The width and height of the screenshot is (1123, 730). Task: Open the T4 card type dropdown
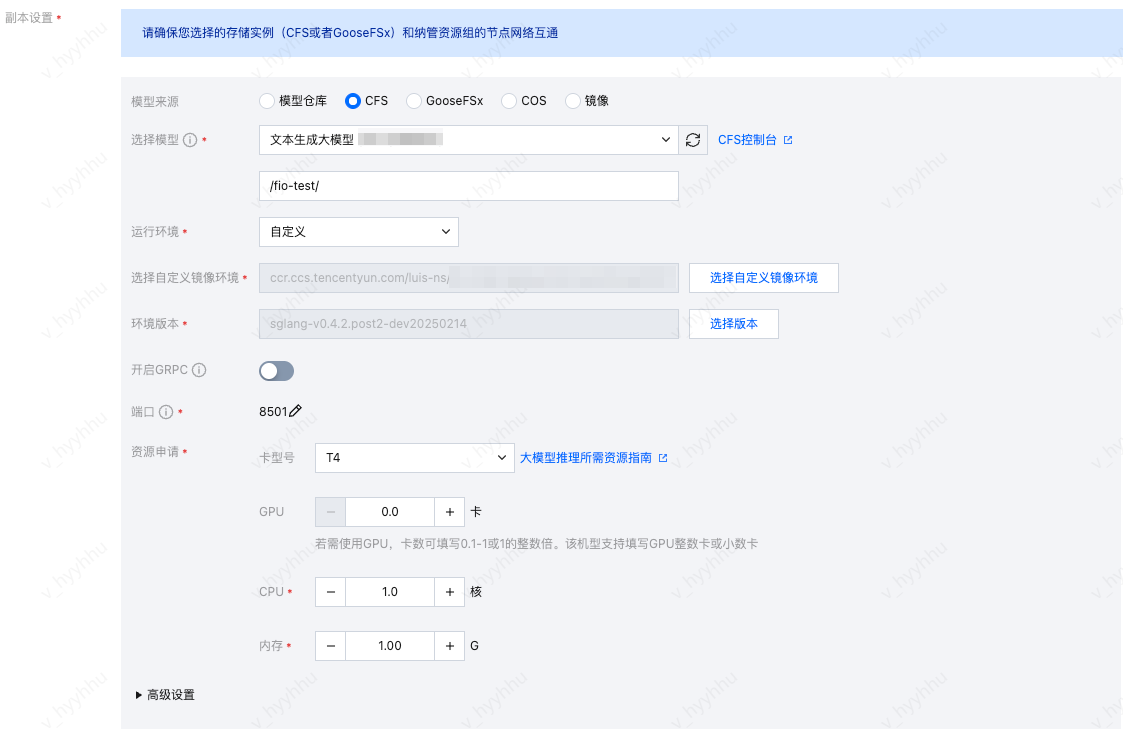click(414, 458)
